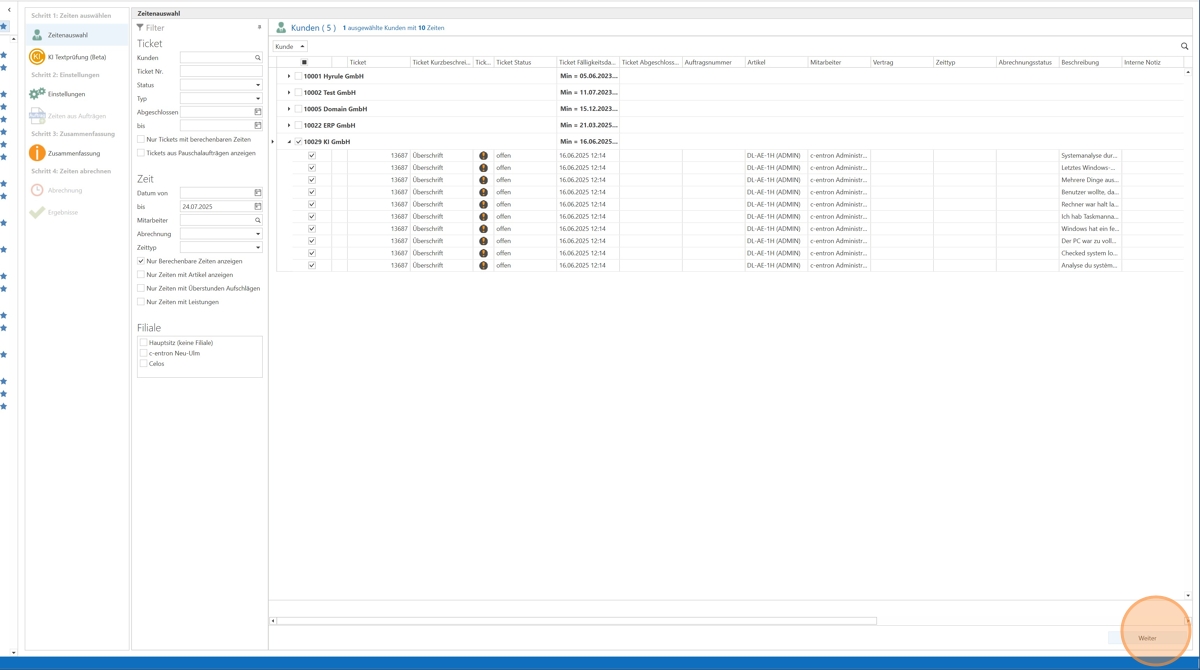Click the search icon in Kunden field
This screenshot has height=670, width=1200.
(x=257, y=58)
